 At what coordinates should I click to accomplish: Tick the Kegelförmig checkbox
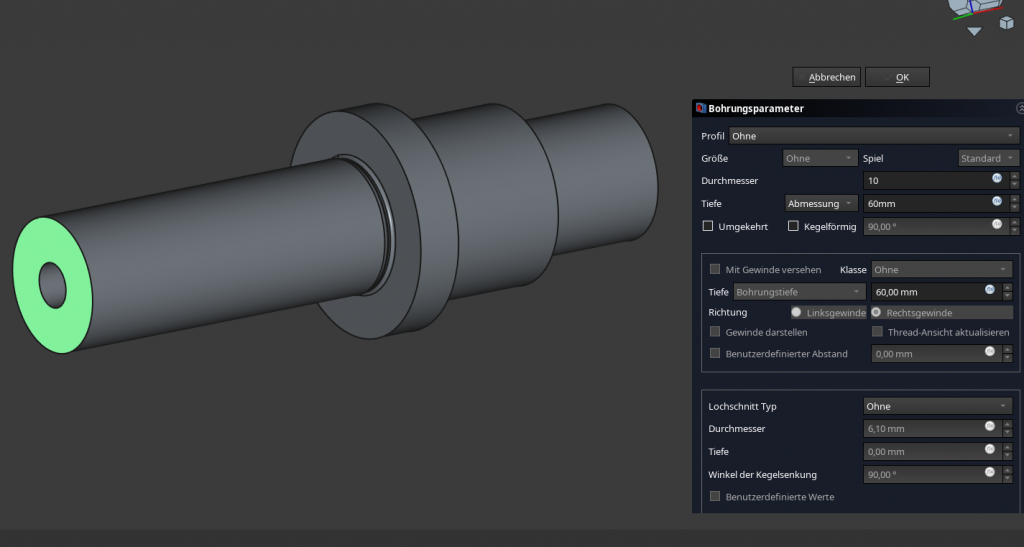click(793, 226)
